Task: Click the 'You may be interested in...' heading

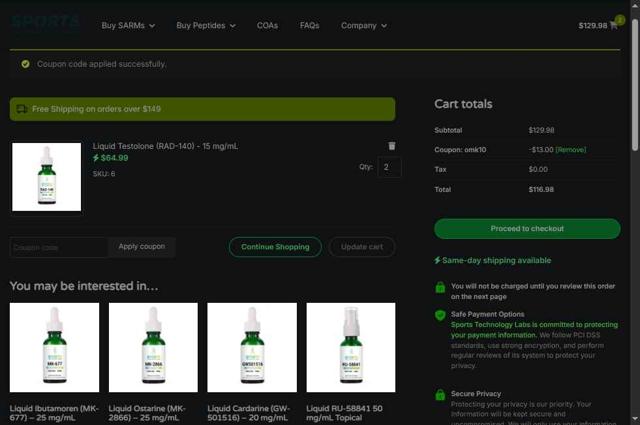Action: 84,286
